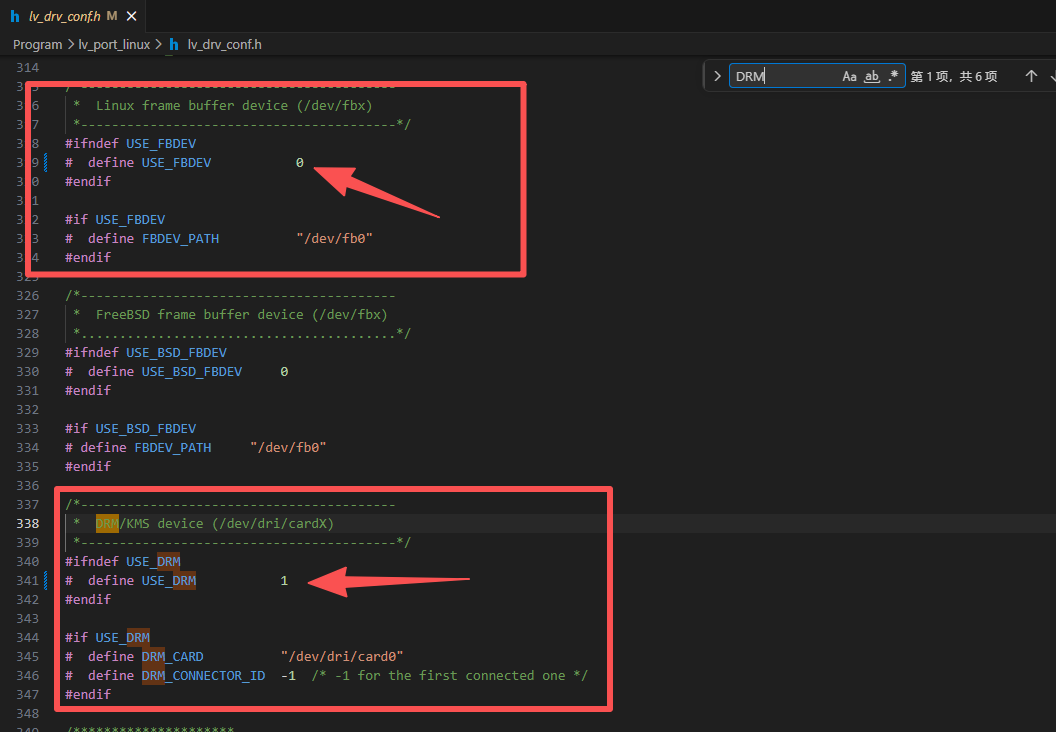Click the "FreeBSD frame buffer device" comment
The height and width of the screenshot is (732, 1056).
click(x=241, y=314)
